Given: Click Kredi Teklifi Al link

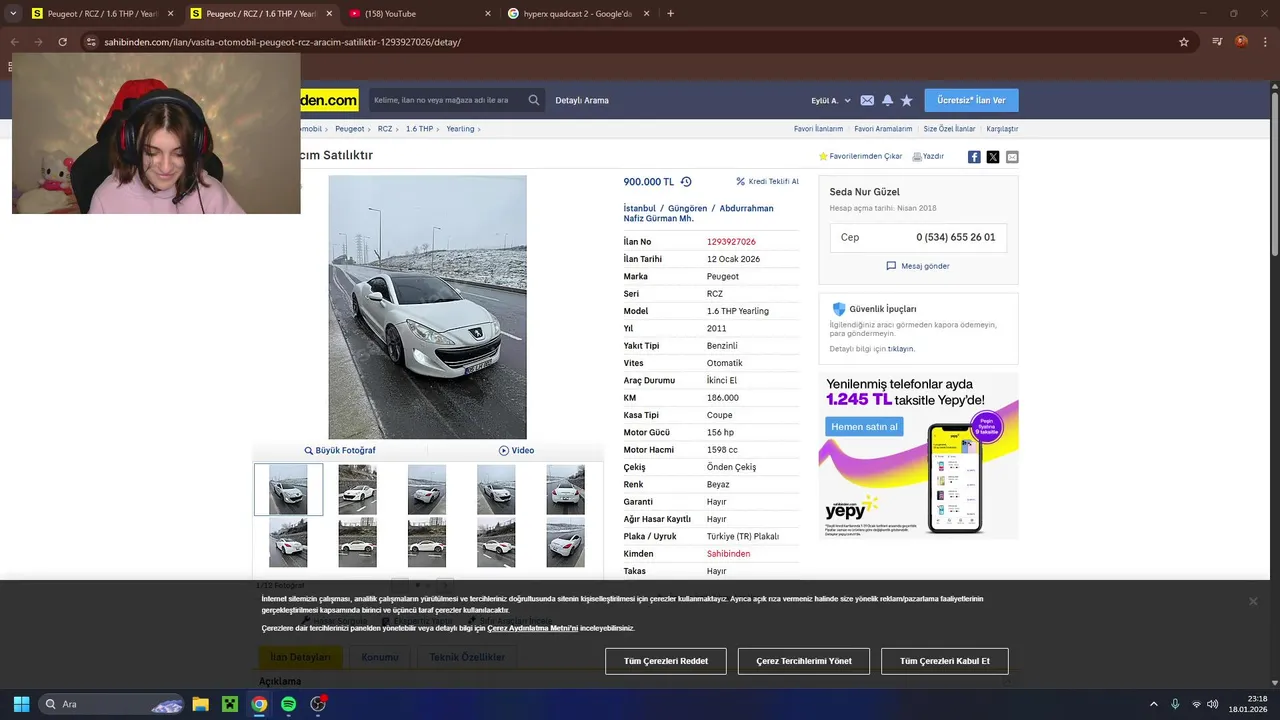Looking at the screenshot, I should tap(767, 182).
